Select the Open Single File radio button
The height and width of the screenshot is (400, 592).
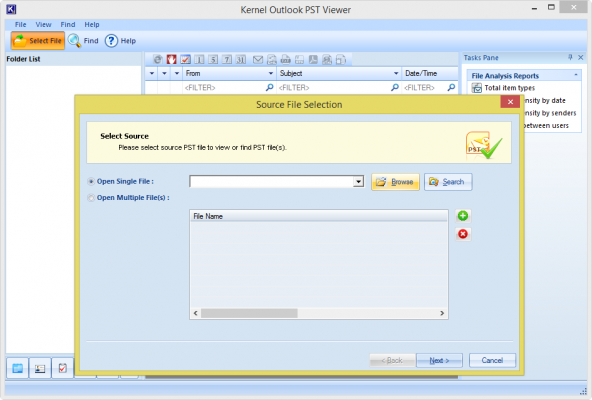[x=91, y=182]
